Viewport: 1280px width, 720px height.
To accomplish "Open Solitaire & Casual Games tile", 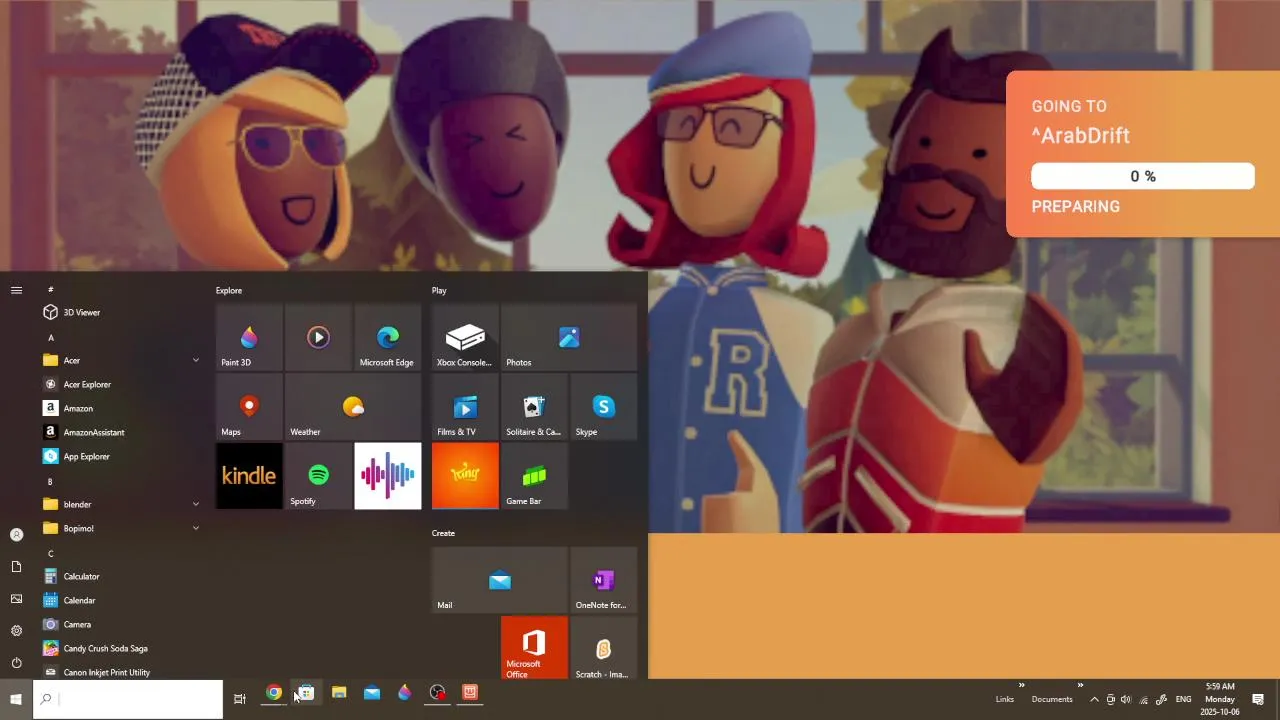I will pos(534,407).
